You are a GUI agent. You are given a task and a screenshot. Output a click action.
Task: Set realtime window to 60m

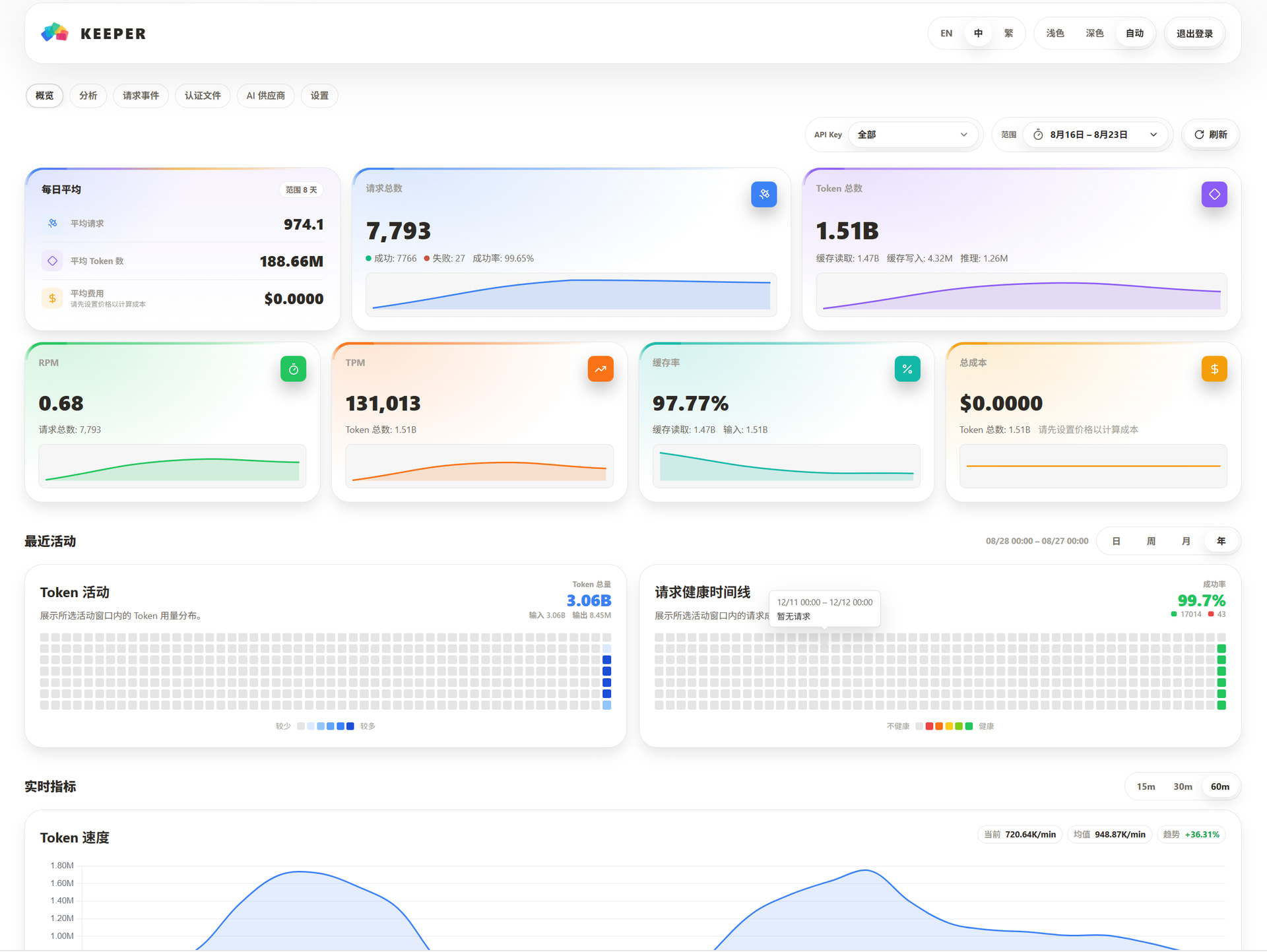(1219, 786)
